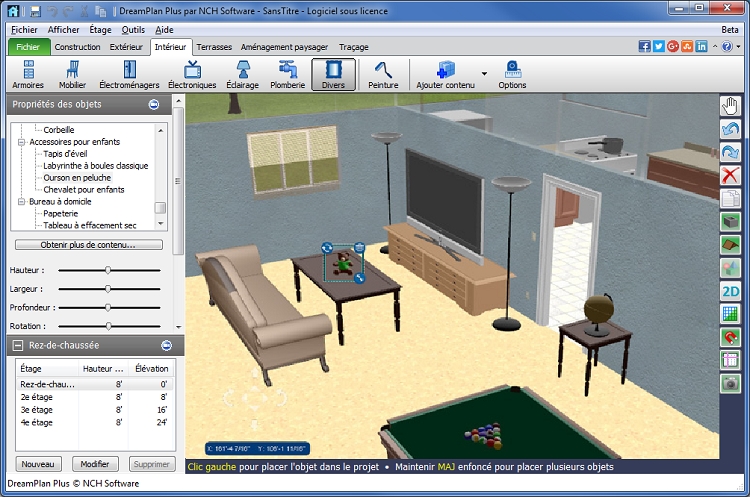Select the Peinture paint tool
The height and width of the screenshot is (497, 750).
click(x=383, y=75)
